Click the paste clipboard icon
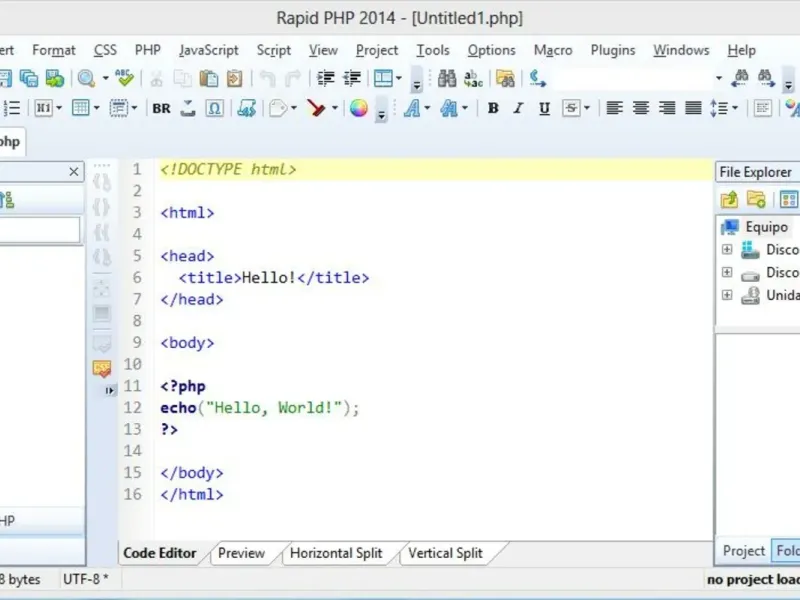The height and width of the screenshot is (600, 800). pyautogui.click(x=209, y=78)
